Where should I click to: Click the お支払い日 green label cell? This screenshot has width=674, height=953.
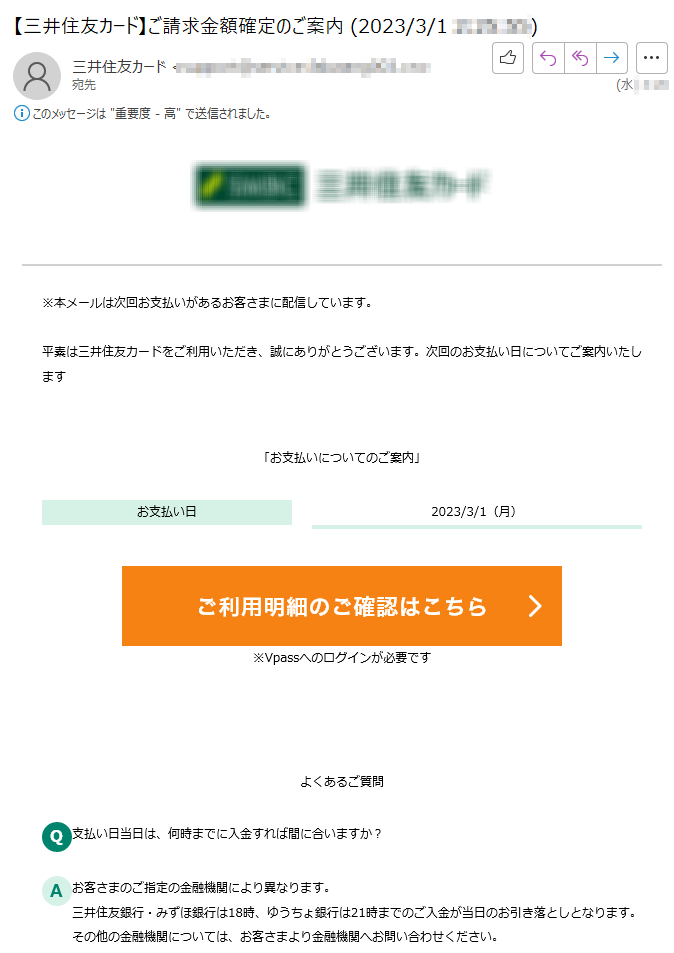pyautogui.click(x=167, y=512)
